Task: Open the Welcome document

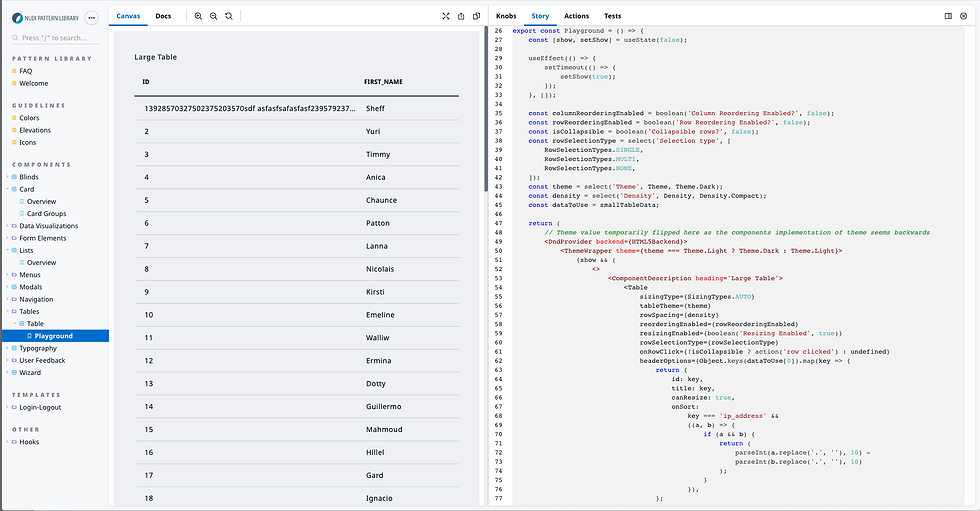Action: click(x=33, y=83)
